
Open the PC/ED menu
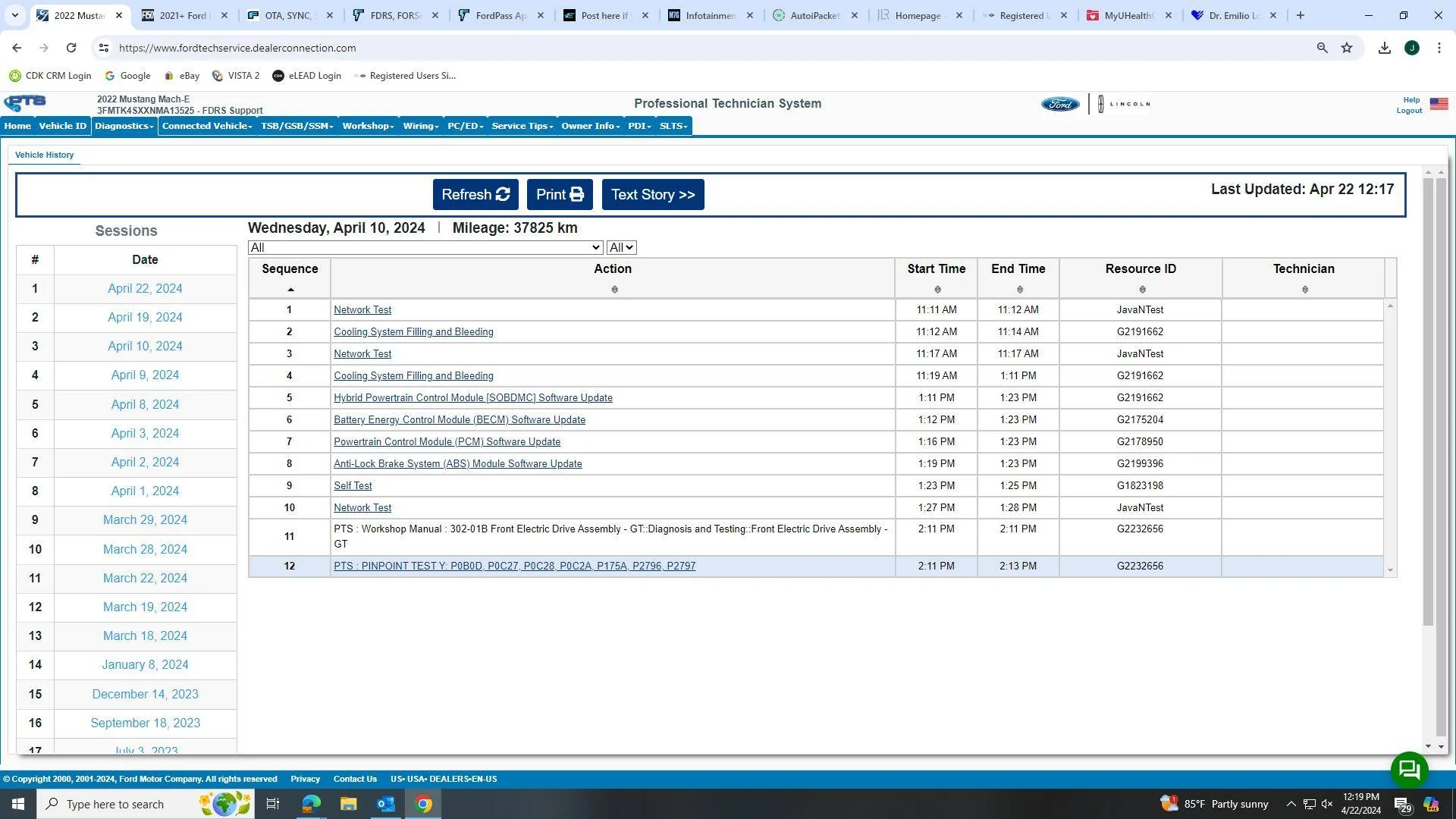[x=465, y=126]
